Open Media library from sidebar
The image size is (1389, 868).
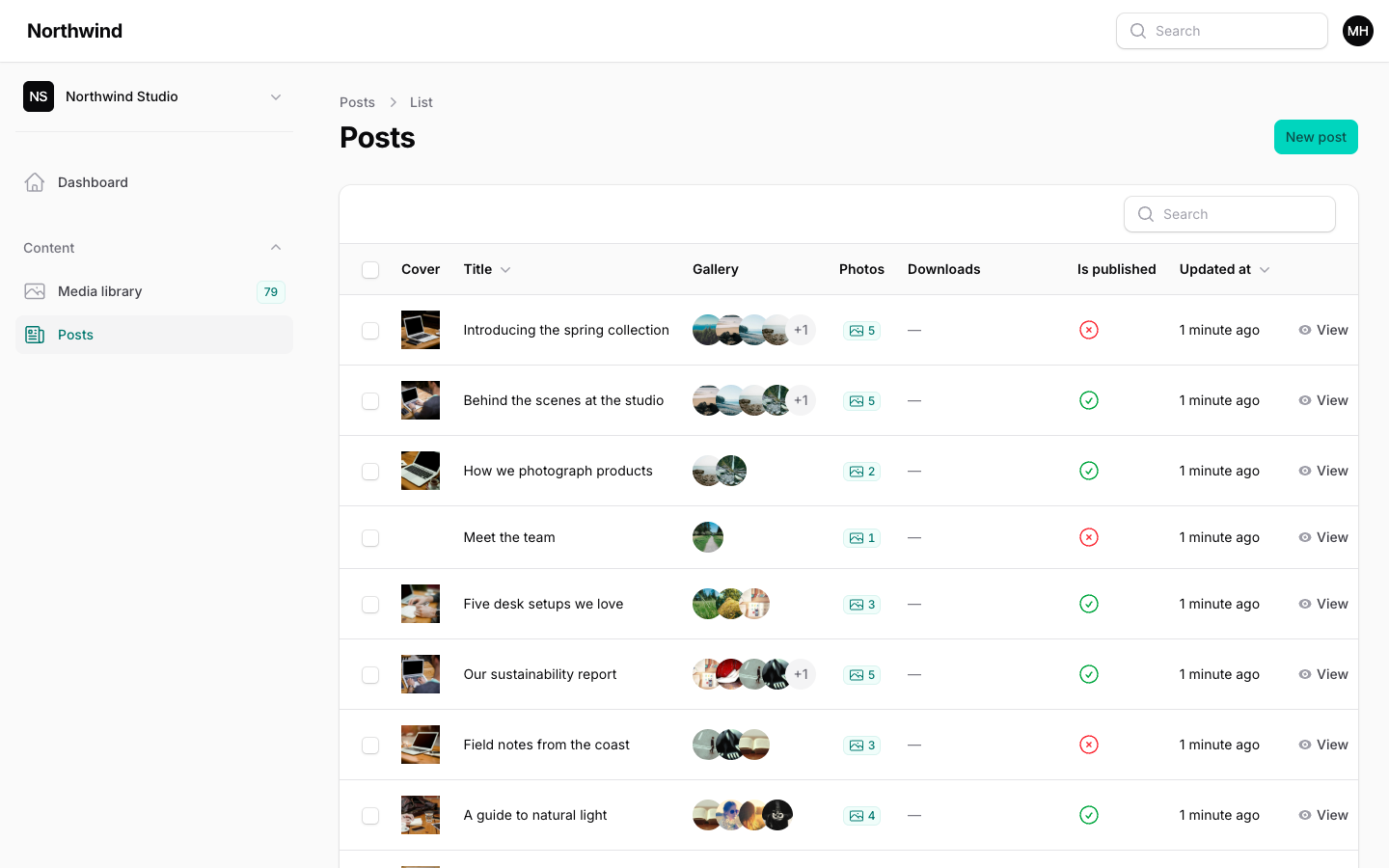click(154, 291)
